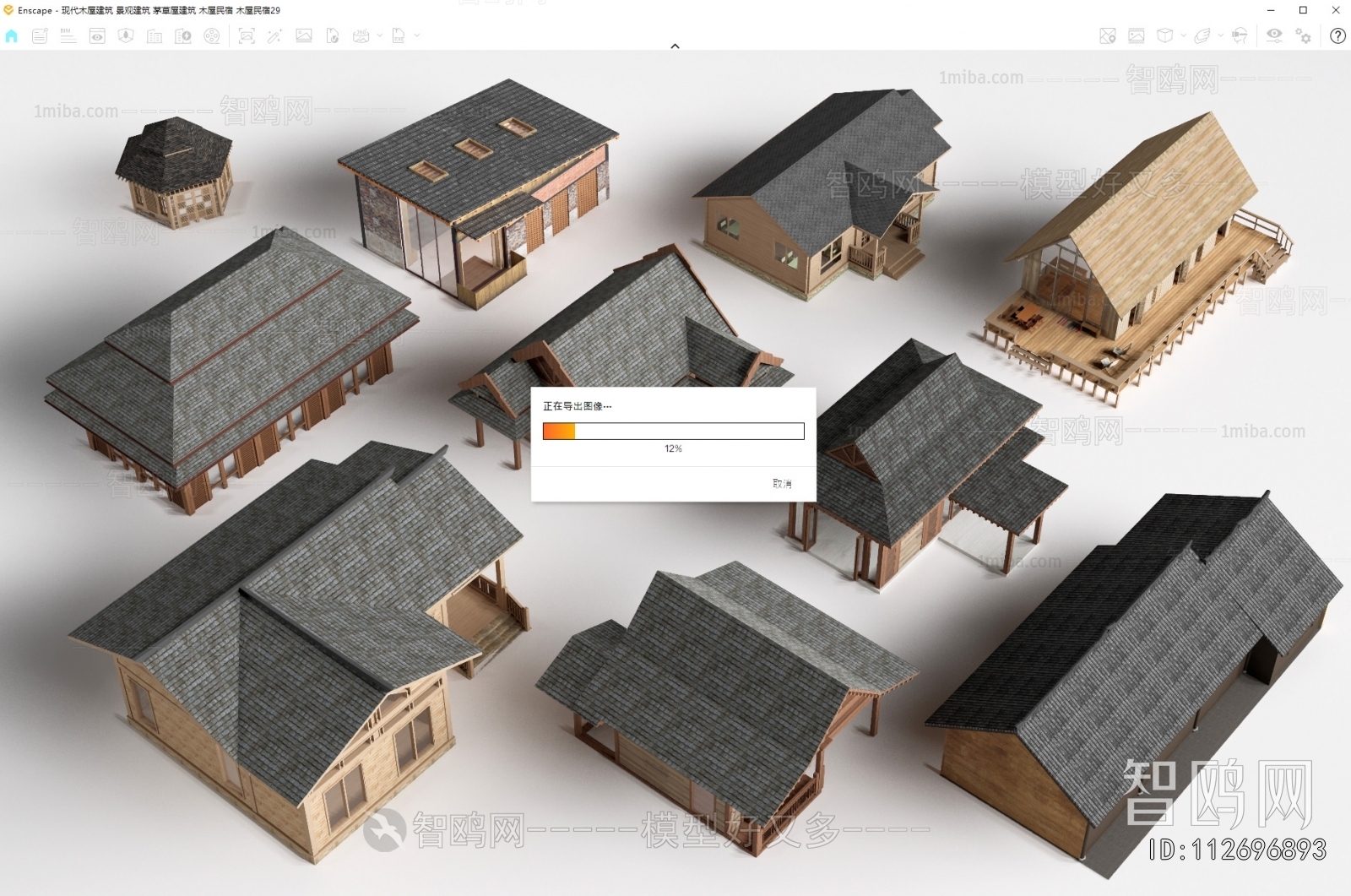Click the Home icon in toolbar
This screenshot has height=896, width=1351.
pyautogui.click(x=12, y=35)
